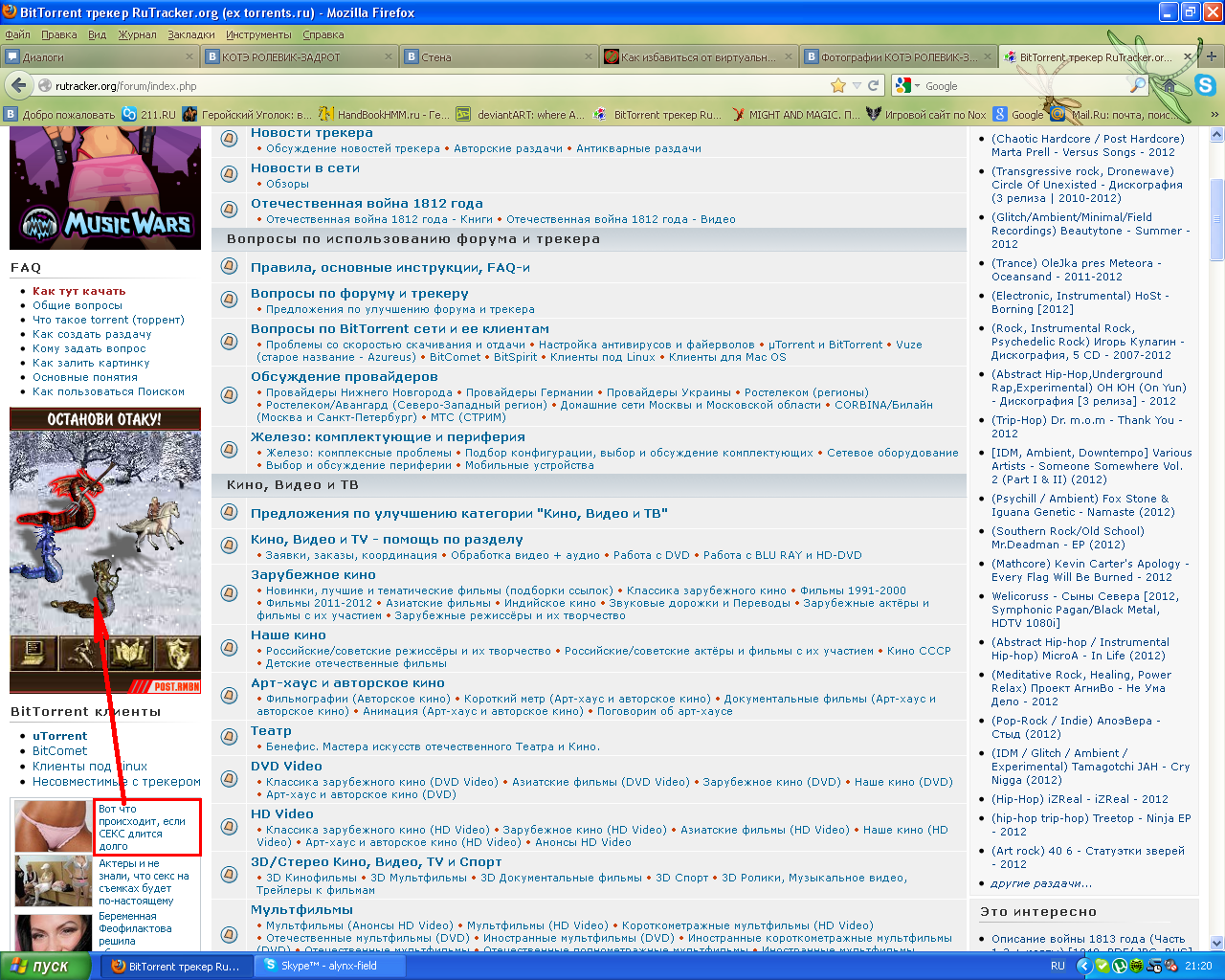Image resolution: width=1225 pixels, height=980 pixels.
Task: Click the forum icon beside Зарубежное кино
Action: click(x=230, y=593)
